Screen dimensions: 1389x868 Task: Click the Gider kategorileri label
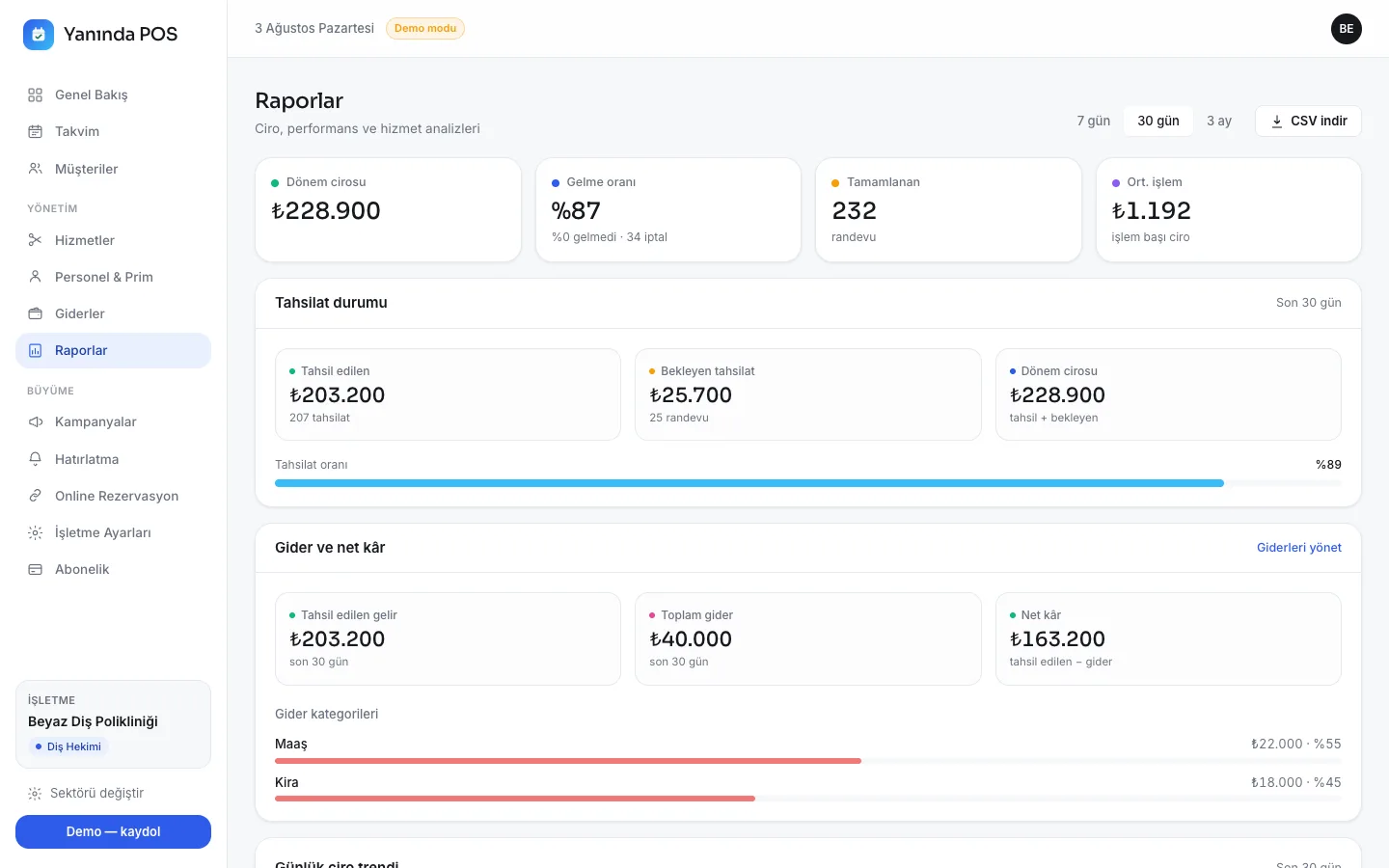point(326,715)
